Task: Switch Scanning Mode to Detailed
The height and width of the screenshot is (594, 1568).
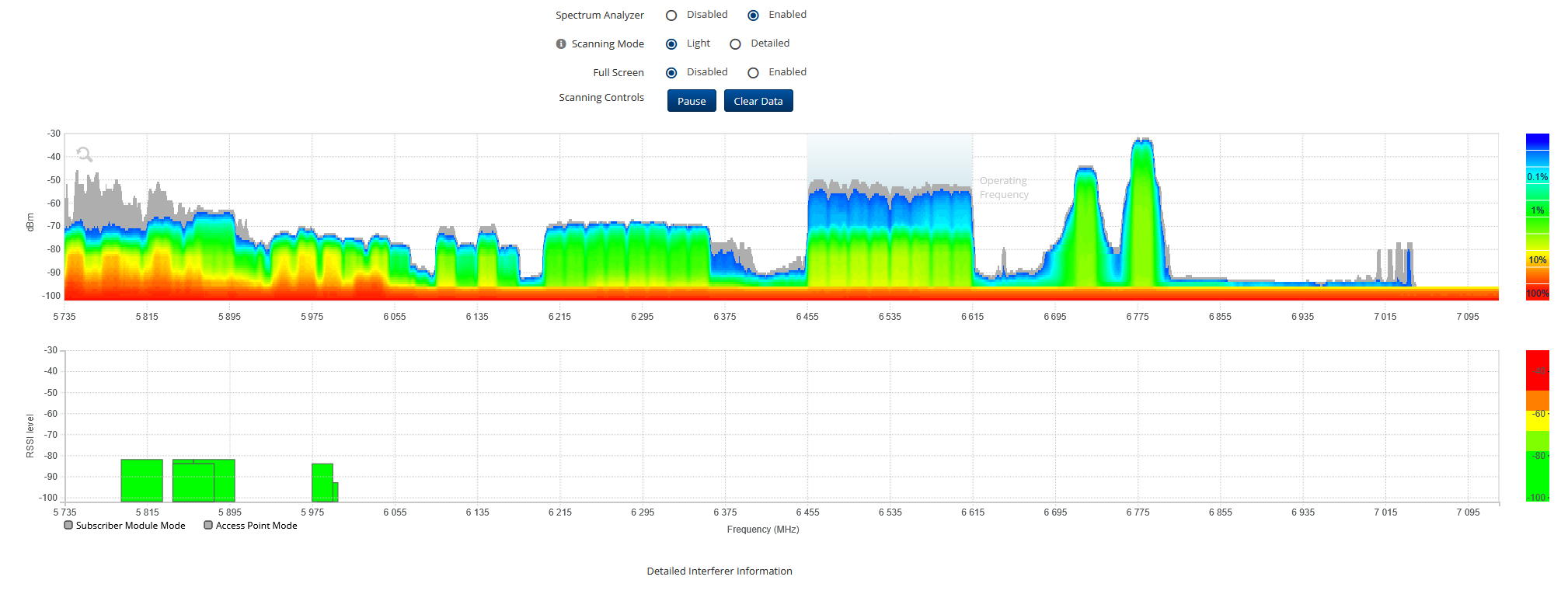Action: coord(735,44)
